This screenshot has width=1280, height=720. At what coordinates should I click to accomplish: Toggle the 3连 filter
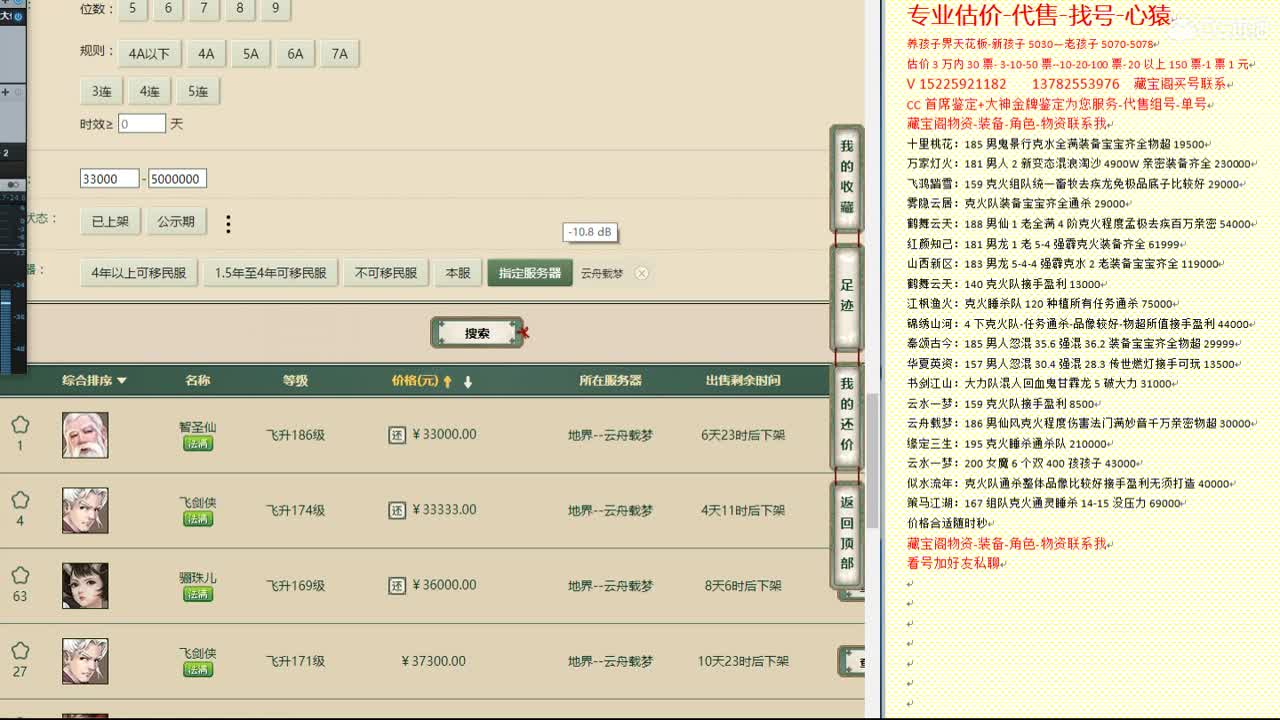(x=101, y=91)
